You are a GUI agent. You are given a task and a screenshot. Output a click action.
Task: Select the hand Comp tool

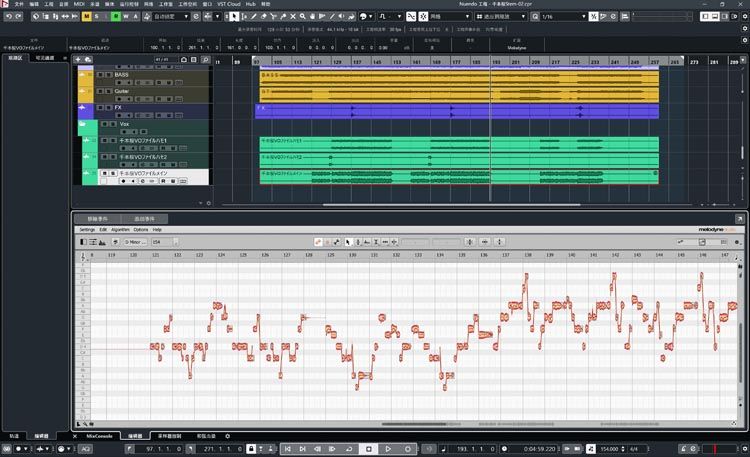(312, 16)
